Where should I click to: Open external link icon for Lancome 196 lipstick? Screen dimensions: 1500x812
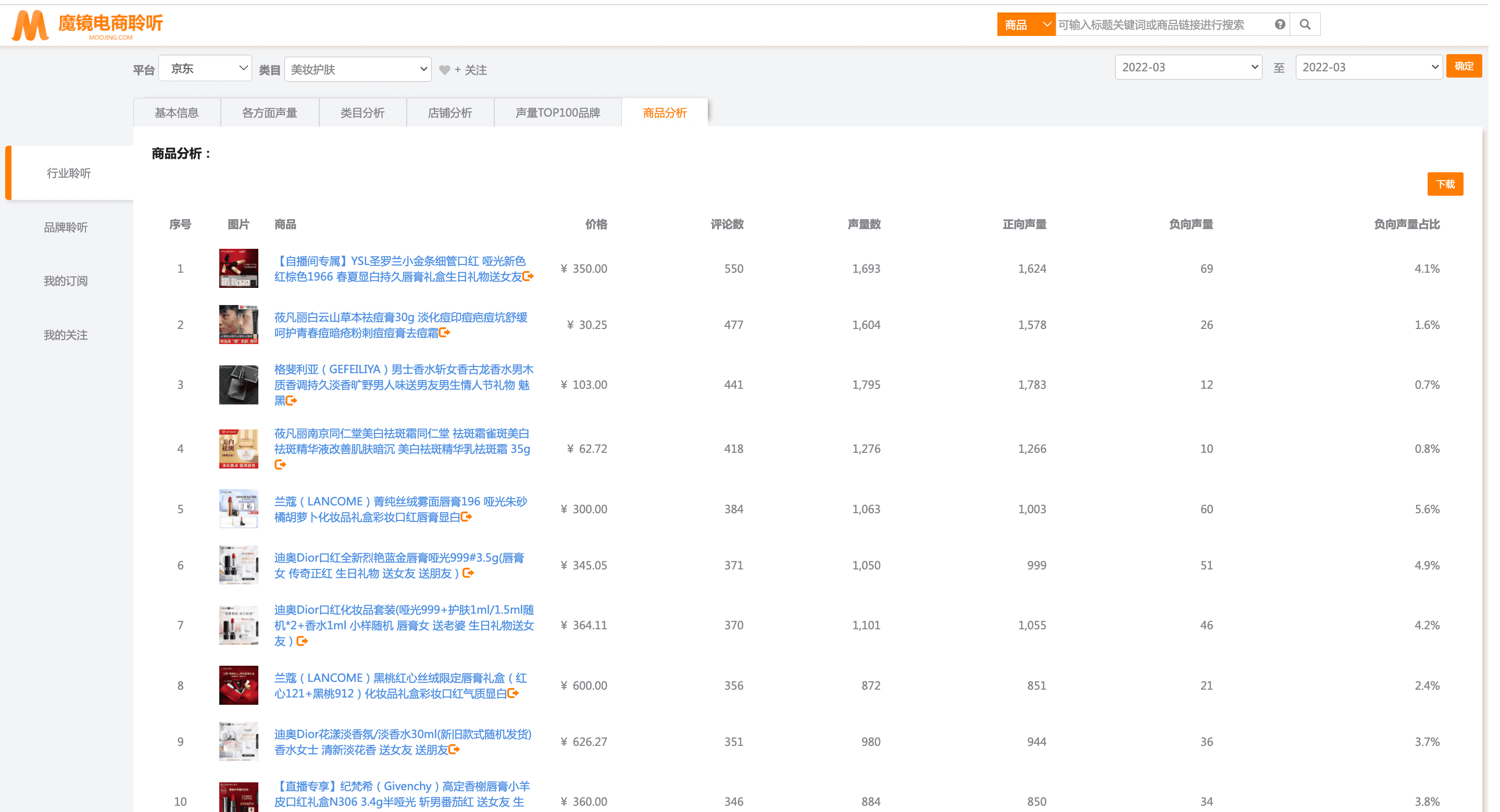point(467,517)
